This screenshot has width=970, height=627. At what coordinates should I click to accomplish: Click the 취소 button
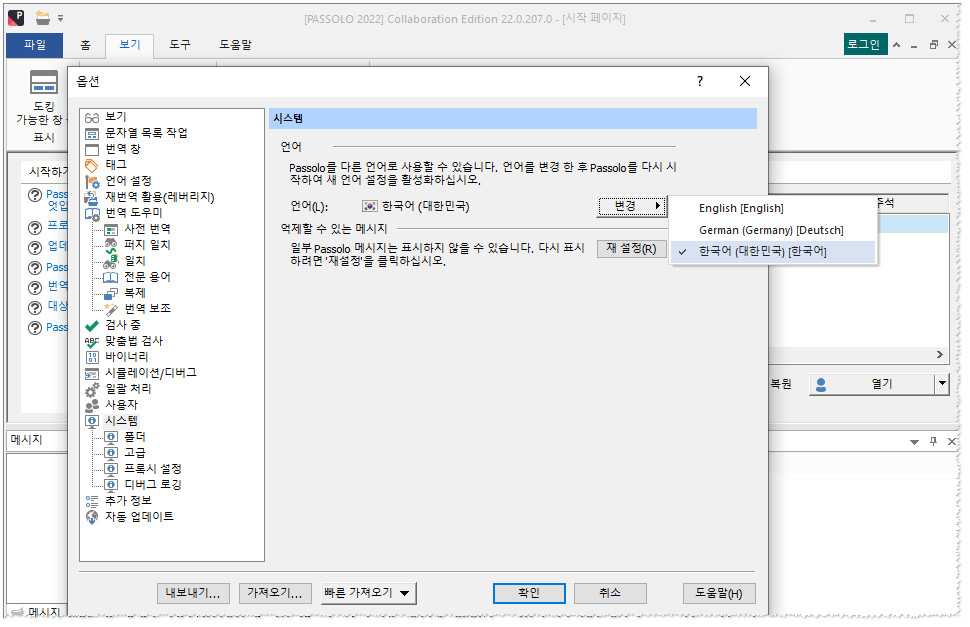coord(610,594)
